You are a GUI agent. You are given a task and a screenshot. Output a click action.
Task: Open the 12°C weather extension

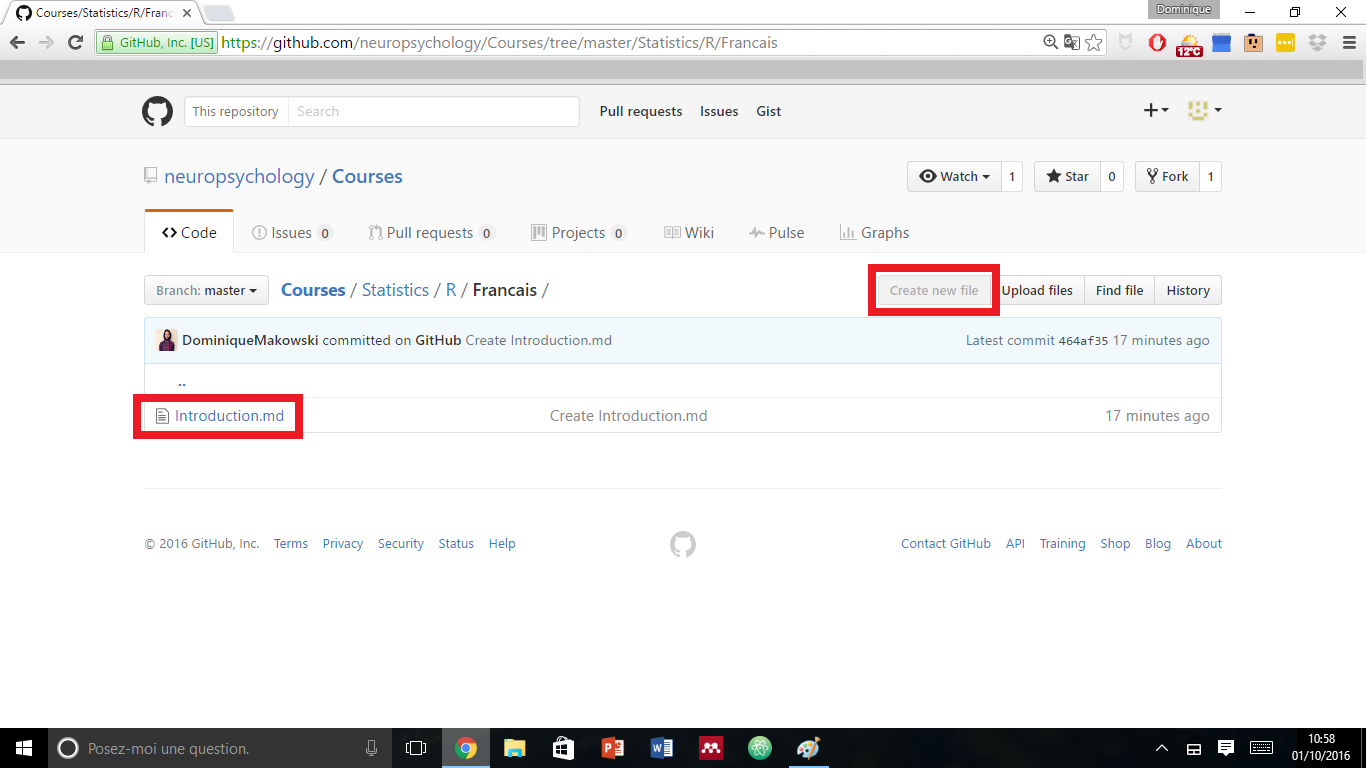[1189, 44]
